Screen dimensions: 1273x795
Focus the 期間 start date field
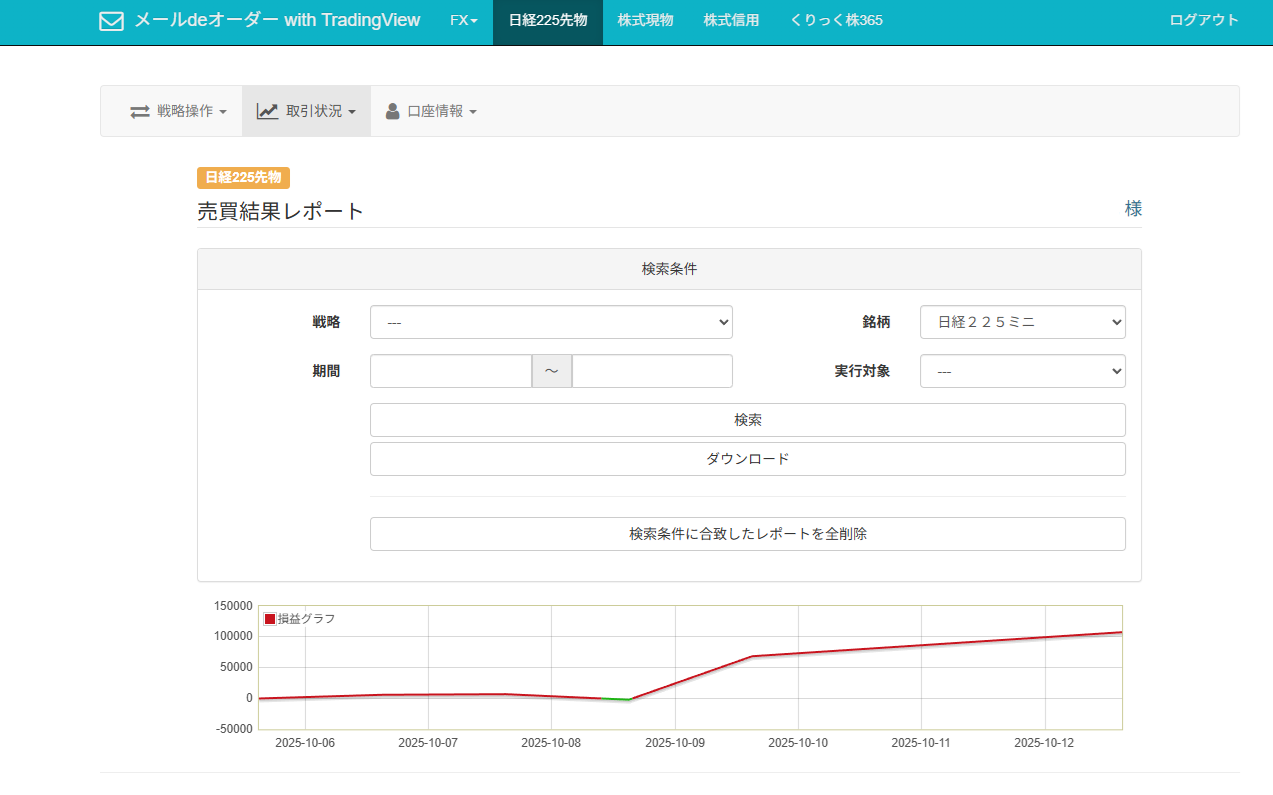point(450,371)
